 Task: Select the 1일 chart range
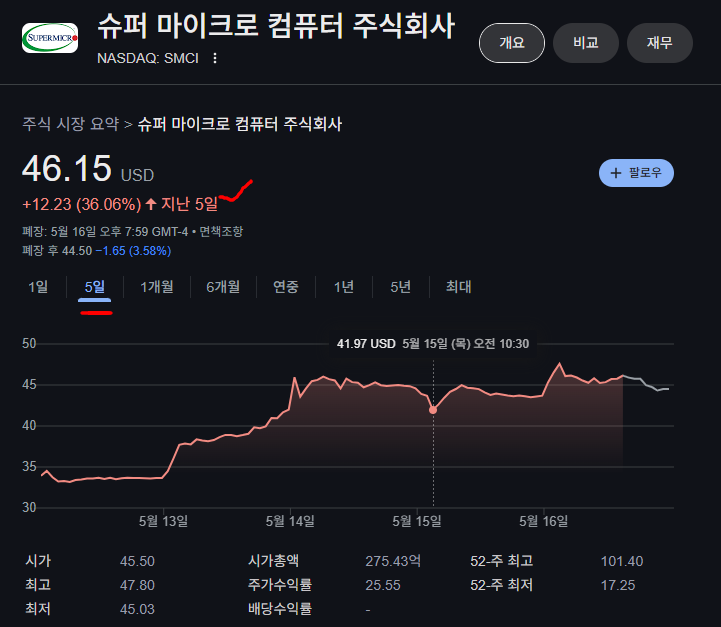point(38,287)
